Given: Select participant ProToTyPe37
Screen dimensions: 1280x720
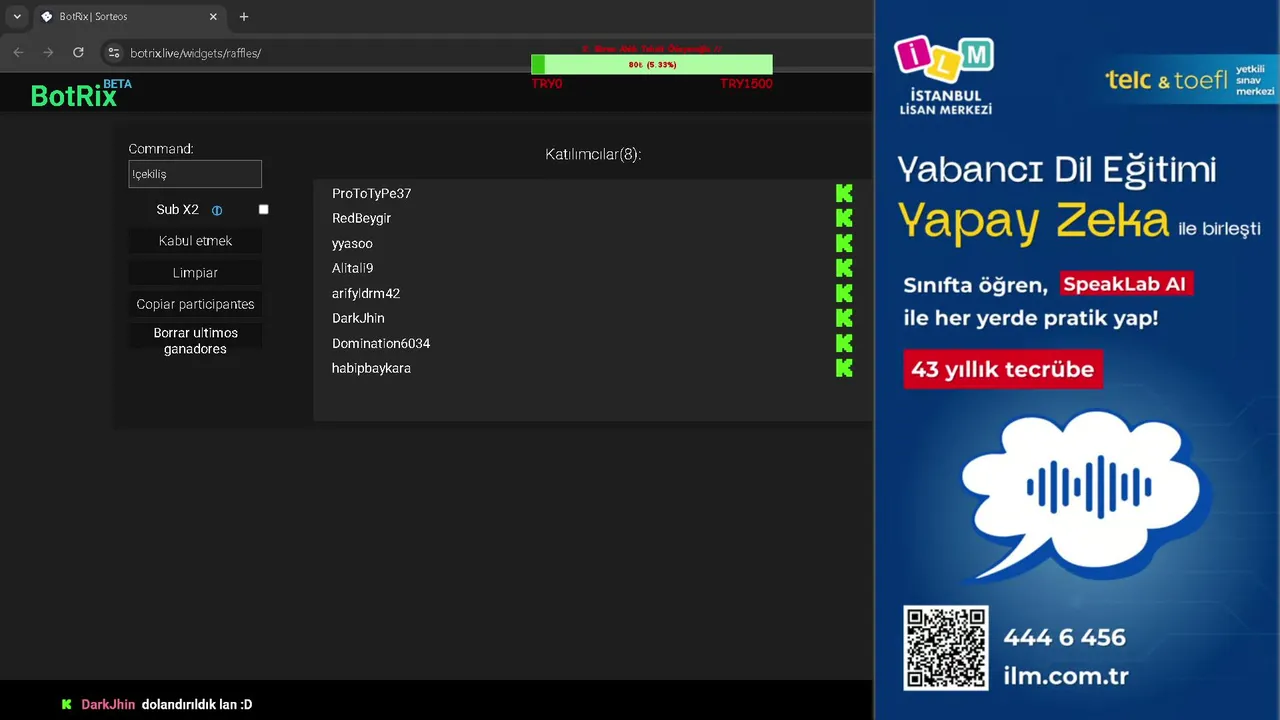Looking at the screenshot, I should (x=371, y=193).
